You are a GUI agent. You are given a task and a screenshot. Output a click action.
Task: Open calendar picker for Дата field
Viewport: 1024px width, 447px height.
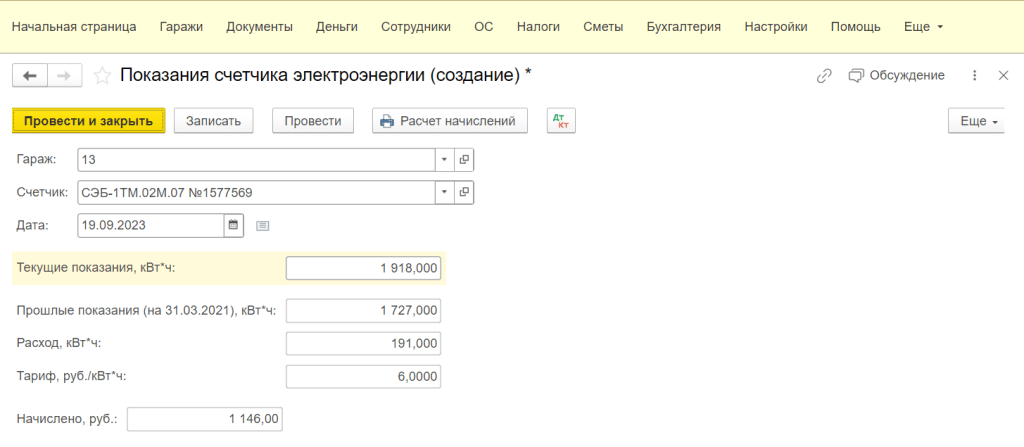tap(234, 225)
